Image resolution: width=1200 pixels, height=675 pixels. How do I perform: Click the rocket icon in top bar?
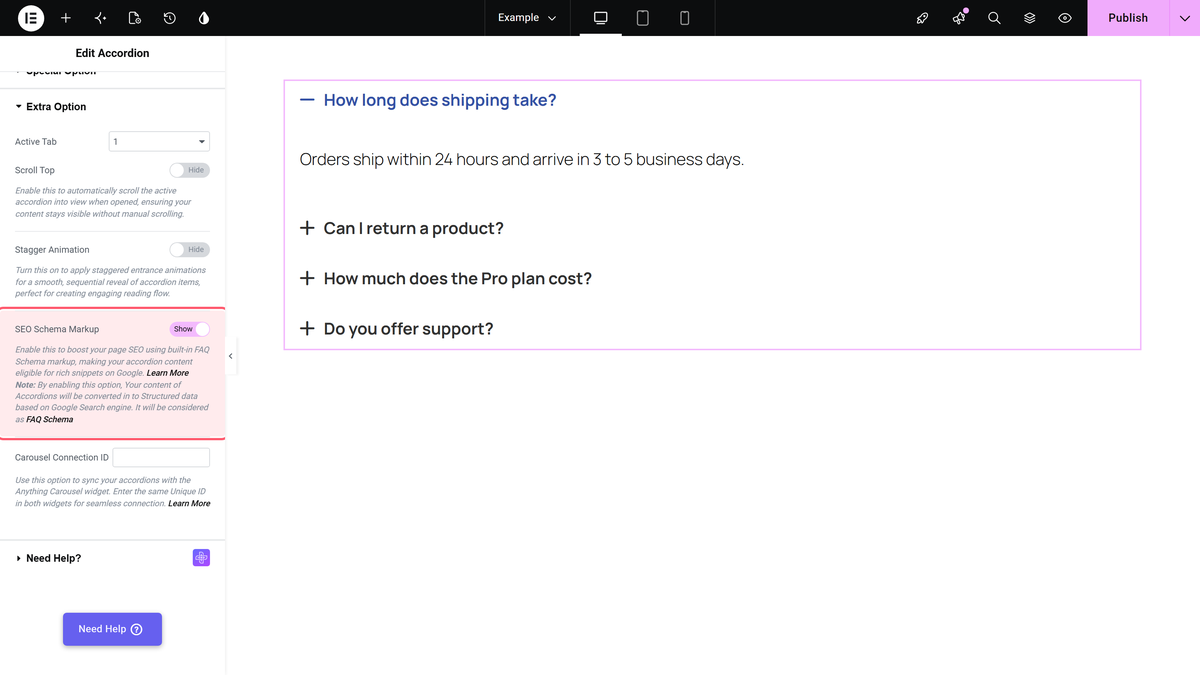923,18
